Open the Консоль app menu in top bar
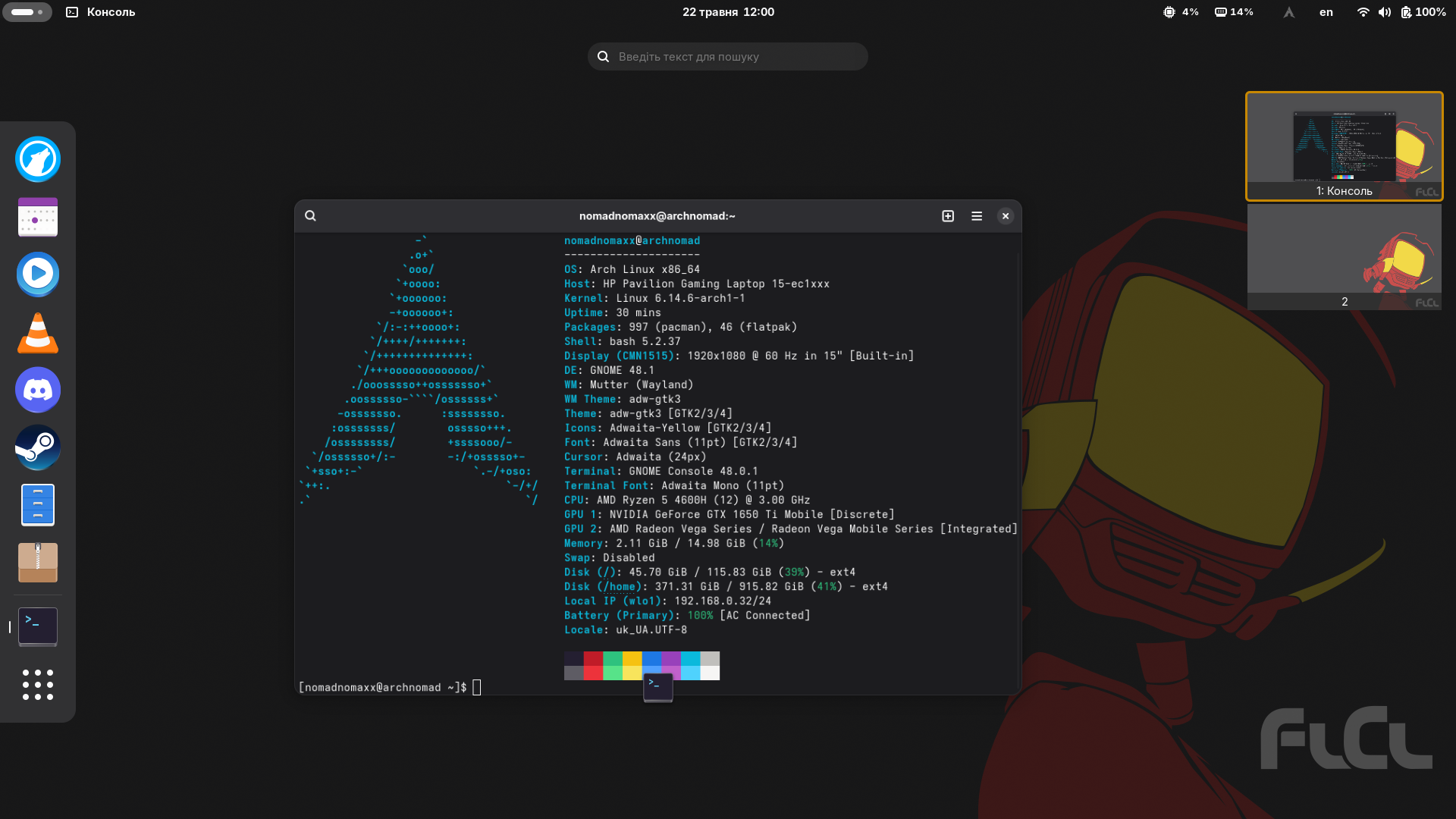This screenshot has width=1456, height=819. 101,12
